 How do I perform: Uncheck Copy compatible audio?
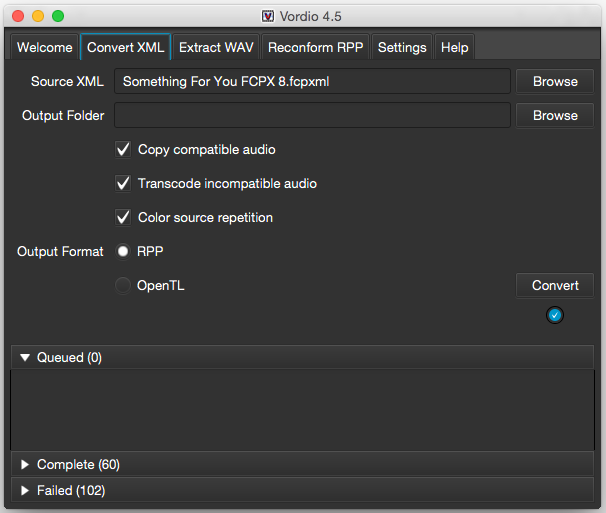(123, 149)
